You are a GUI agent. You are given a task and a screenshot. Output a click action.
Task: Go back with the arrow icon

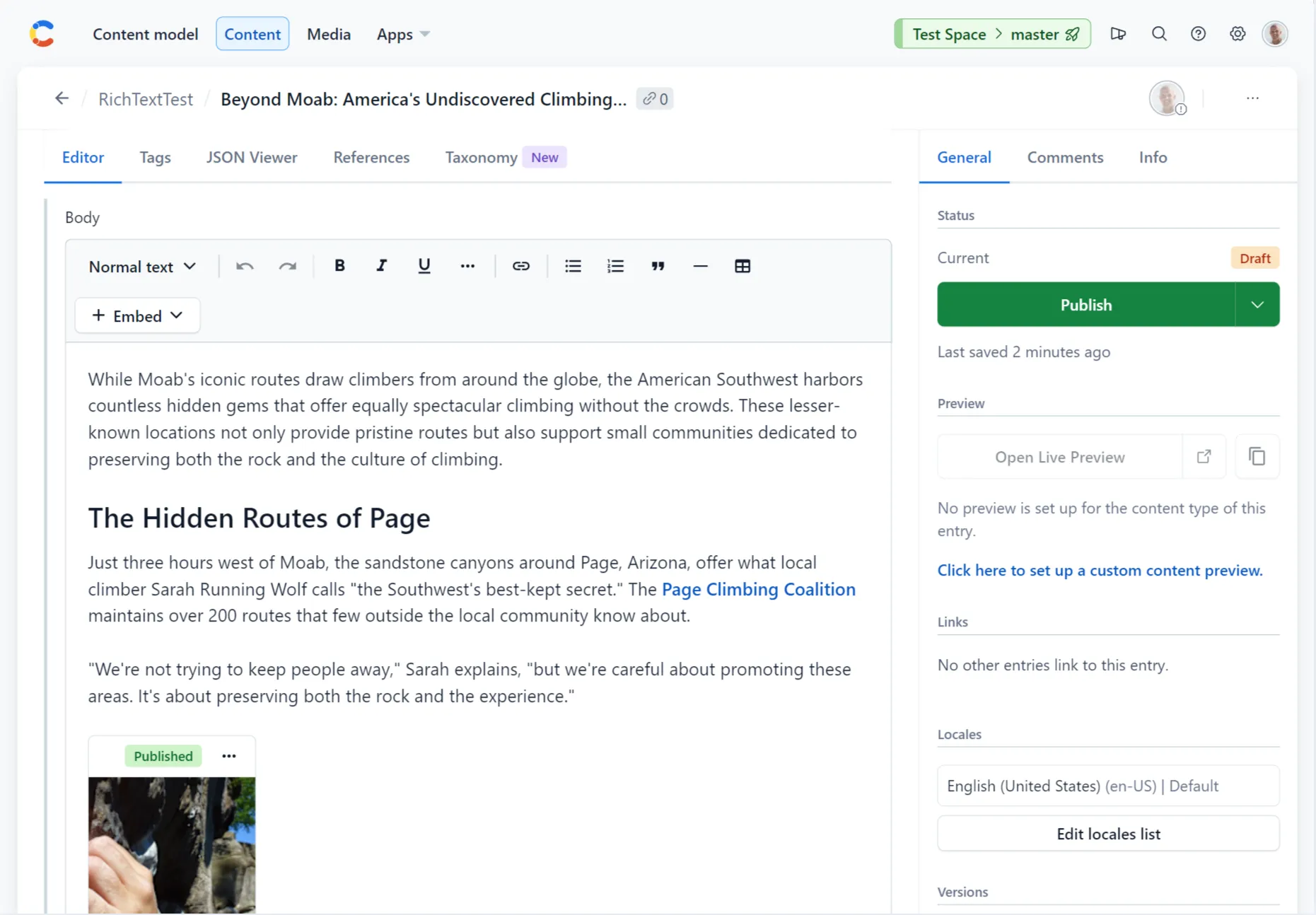pyautogui.click(x=62, y=98)
